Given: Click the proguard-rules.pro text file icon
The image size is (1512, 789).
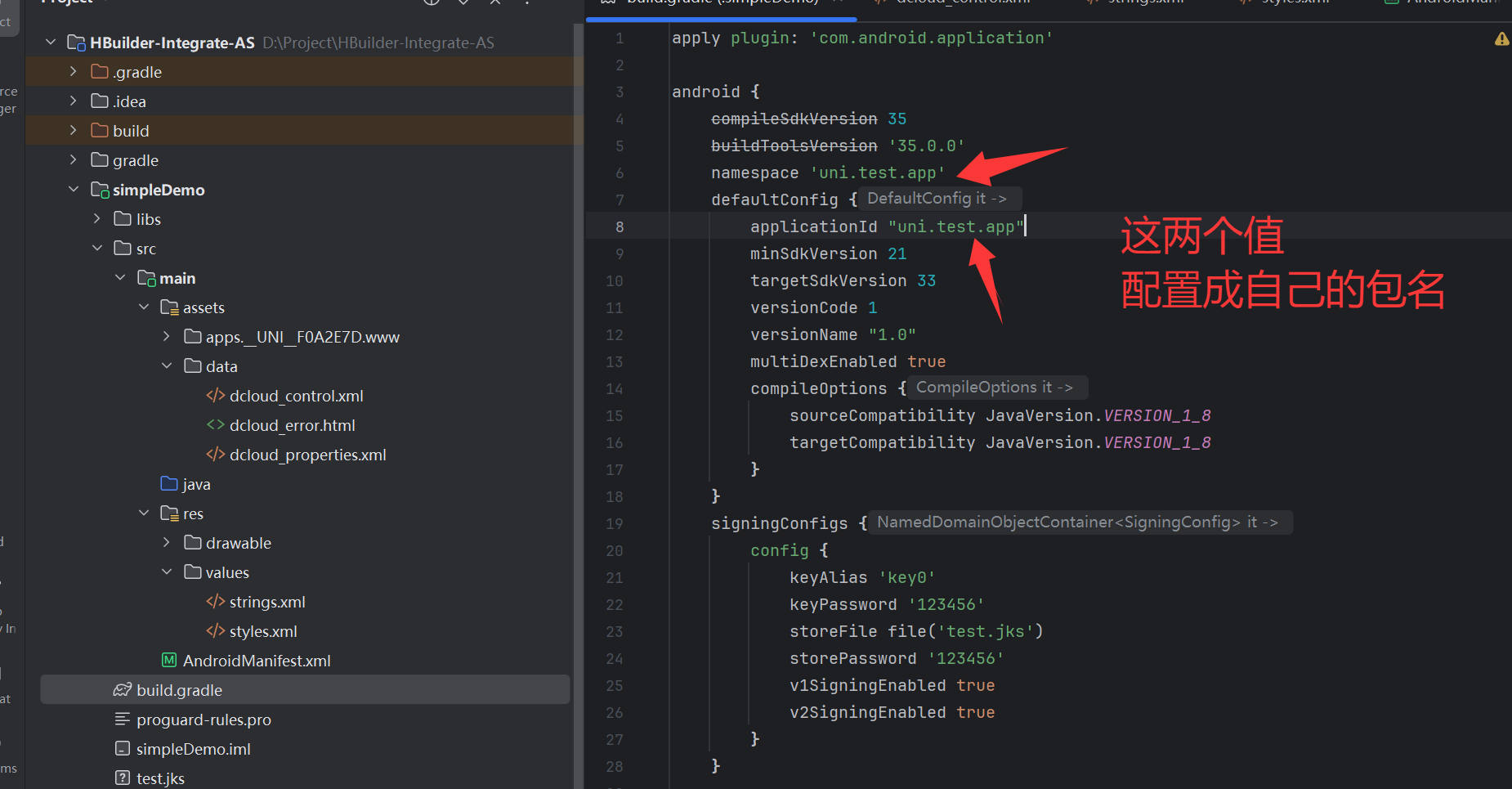Looking at the screenshot, I should 123,719.
